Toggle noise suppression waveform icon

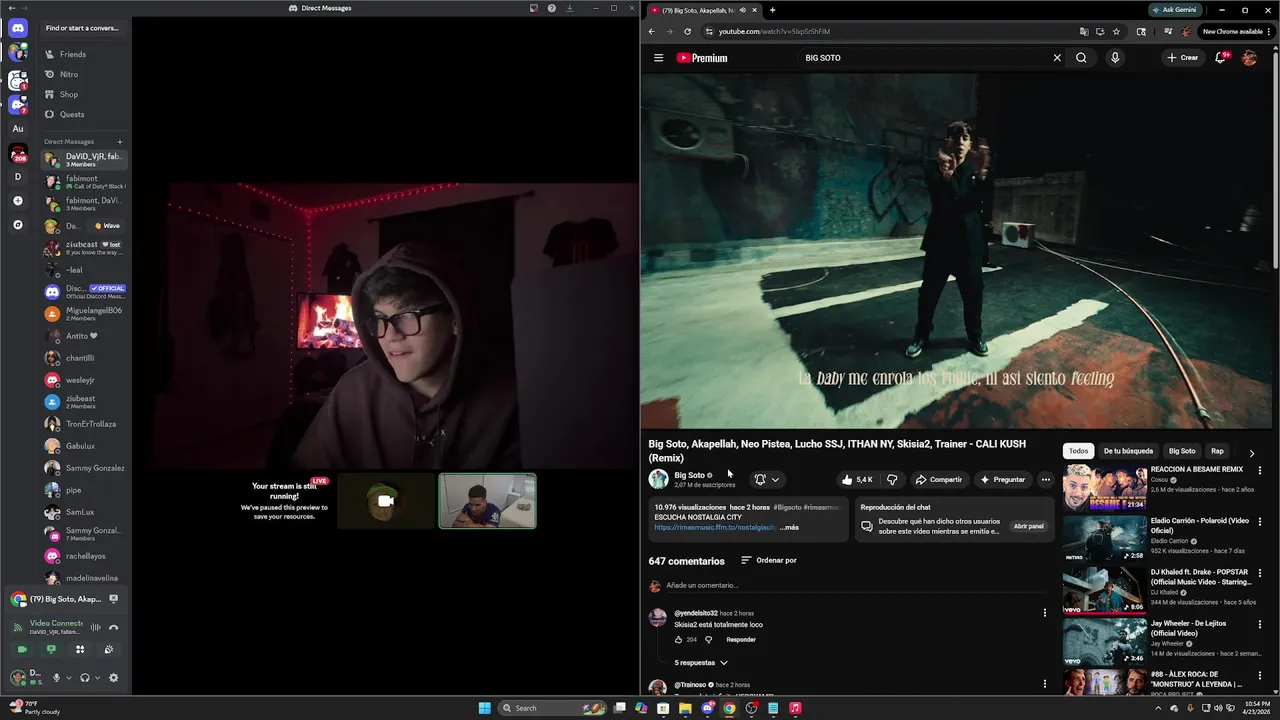[x=96, y=627]
